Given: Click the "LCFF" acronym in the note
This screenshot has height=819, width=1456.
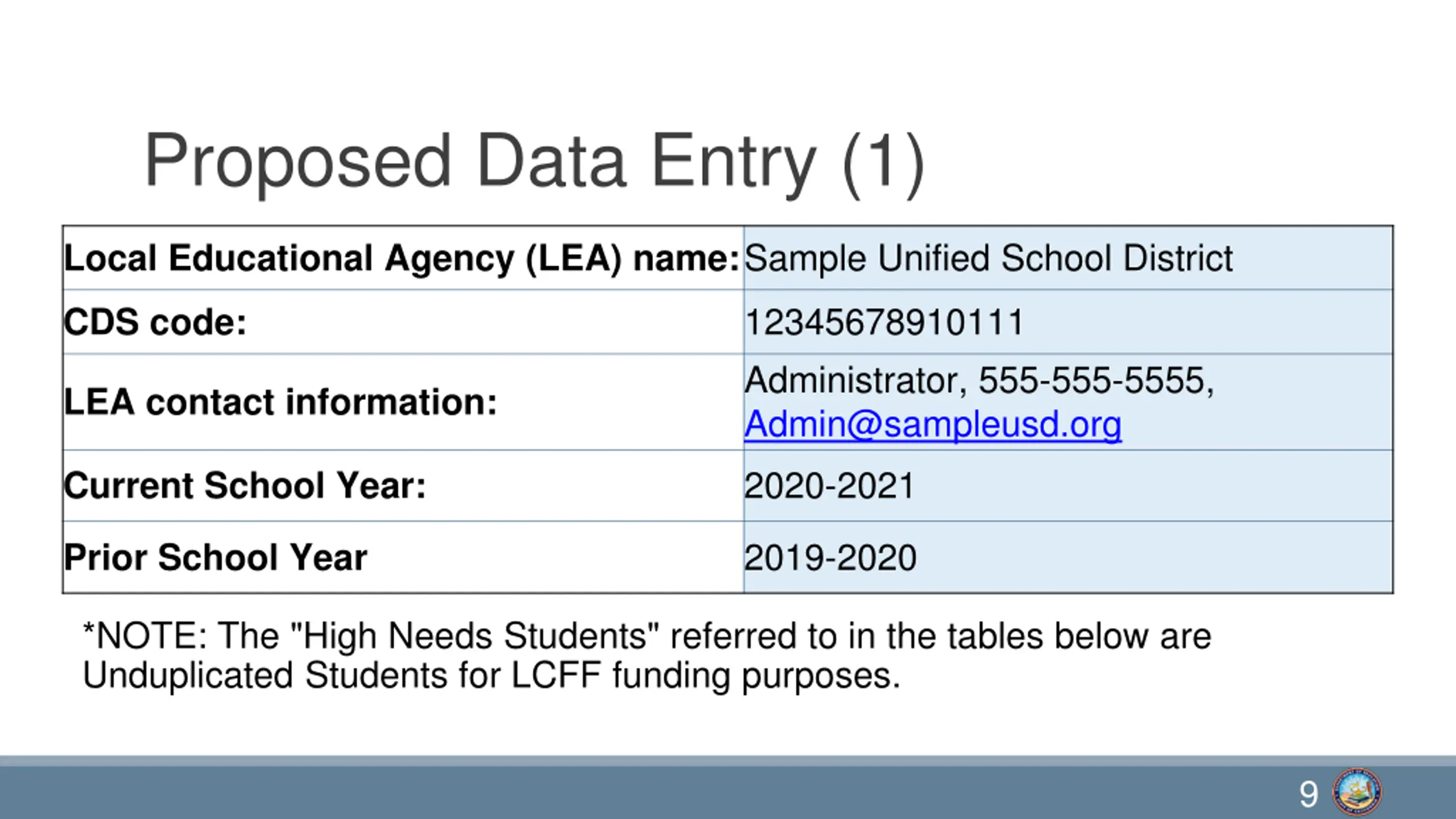Looking at the screenshot, I should 556,676.
